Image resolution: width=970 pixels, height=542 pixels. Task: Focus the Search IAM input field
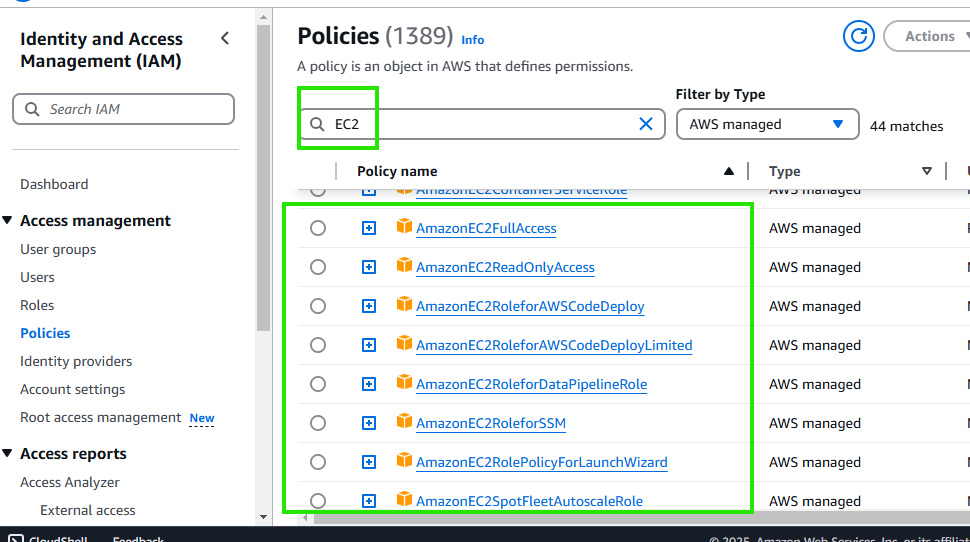click(x=123, y=110)
